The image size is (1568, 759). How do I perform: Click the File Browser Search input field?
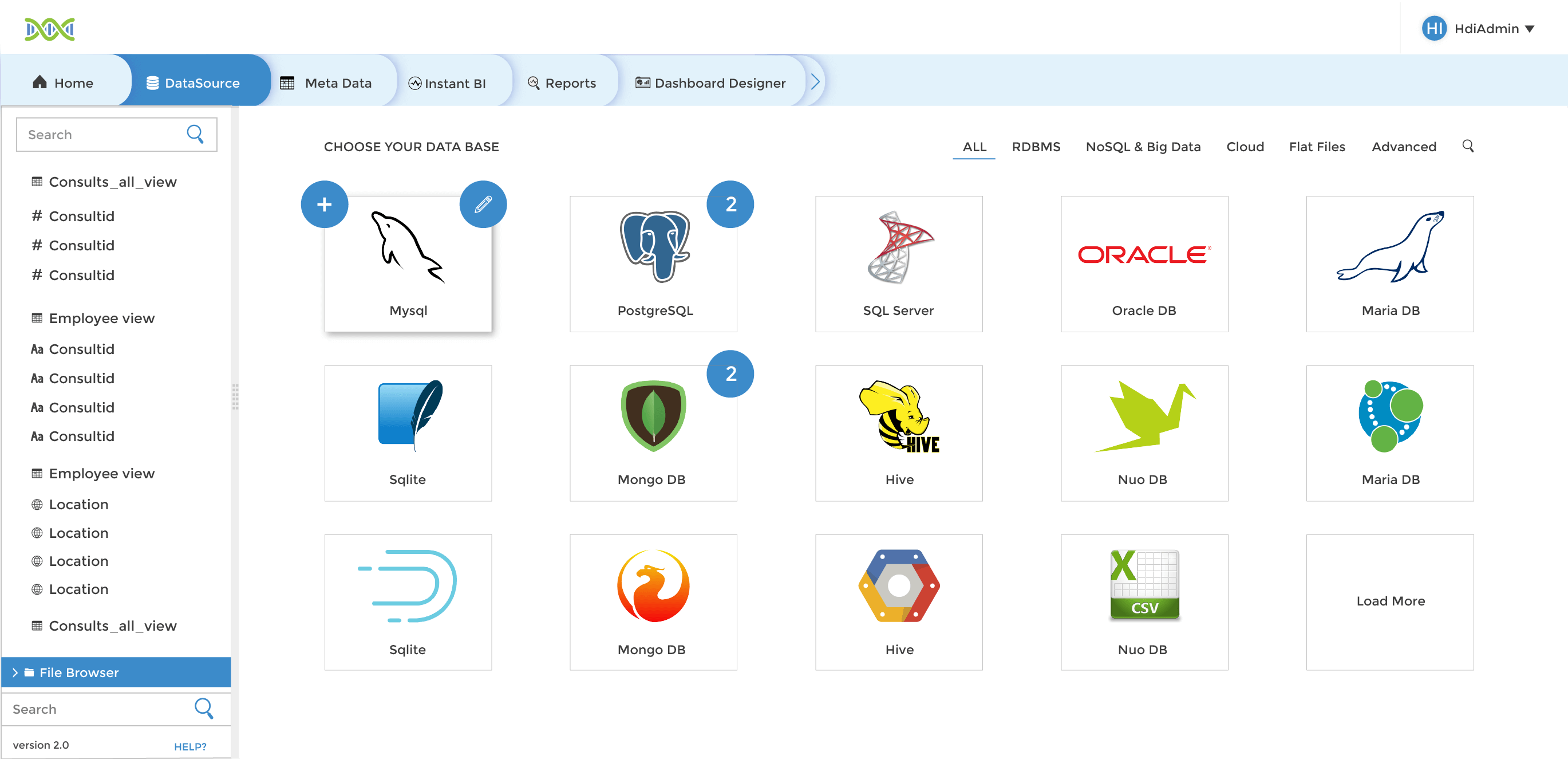click(116, 709)
